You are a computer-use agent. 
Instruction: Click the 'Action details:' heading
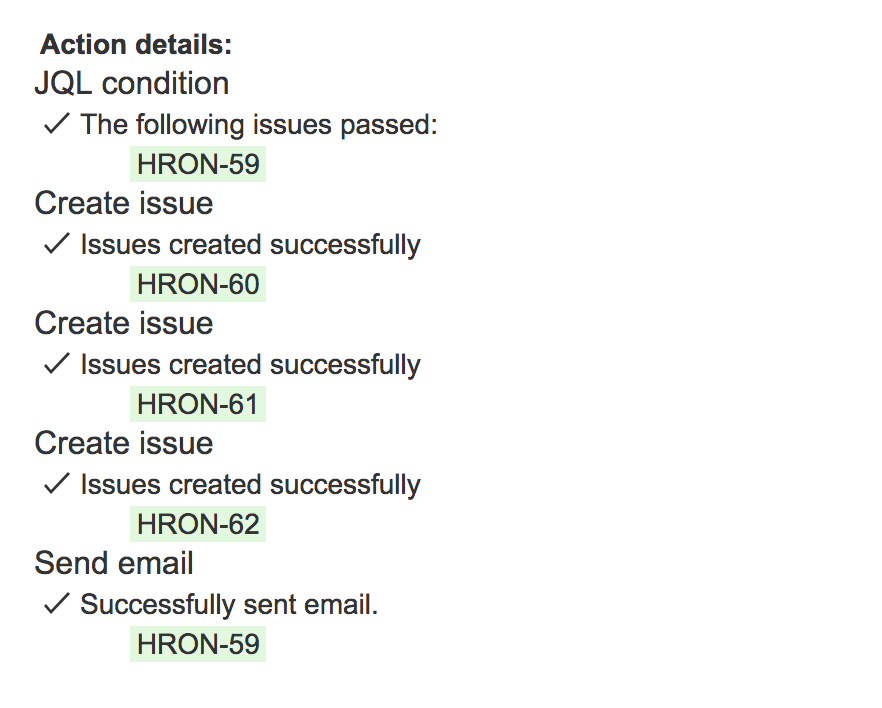pos(136,44)
